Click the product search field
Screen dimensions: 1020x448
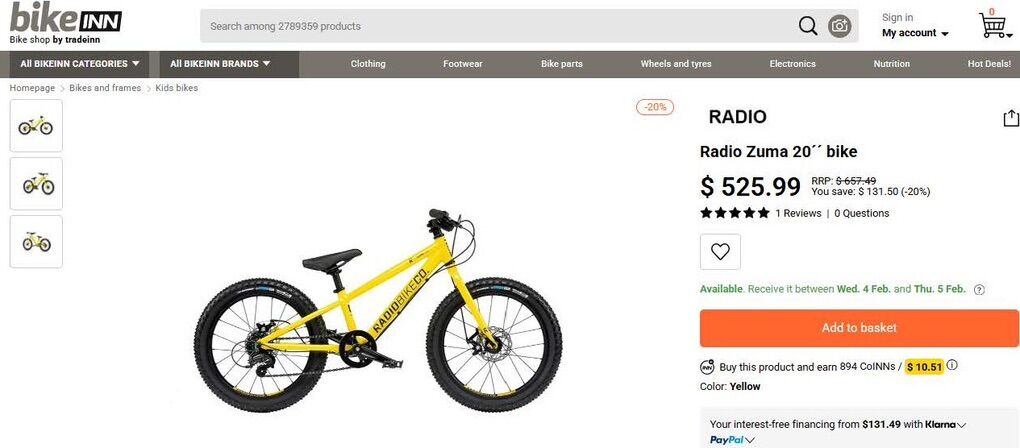click(x=498, y=26)
